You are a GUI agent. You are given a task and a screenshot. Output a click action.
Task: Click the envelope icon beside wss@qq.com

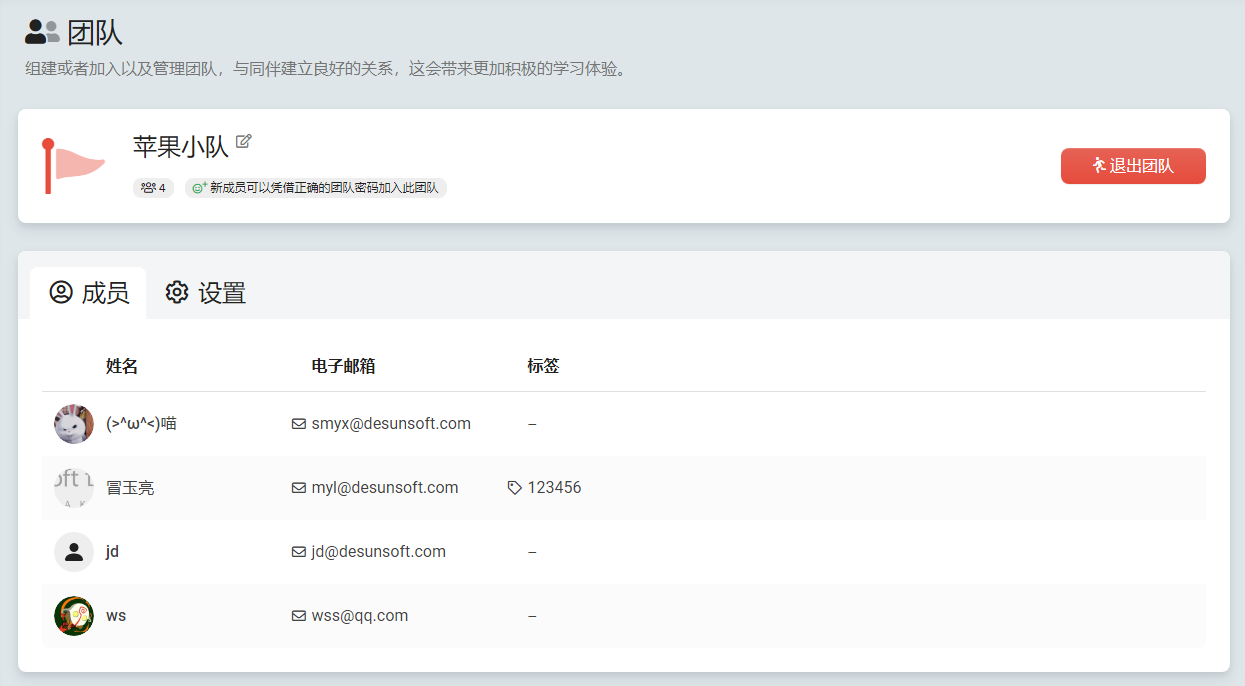(x=298, y=615)
